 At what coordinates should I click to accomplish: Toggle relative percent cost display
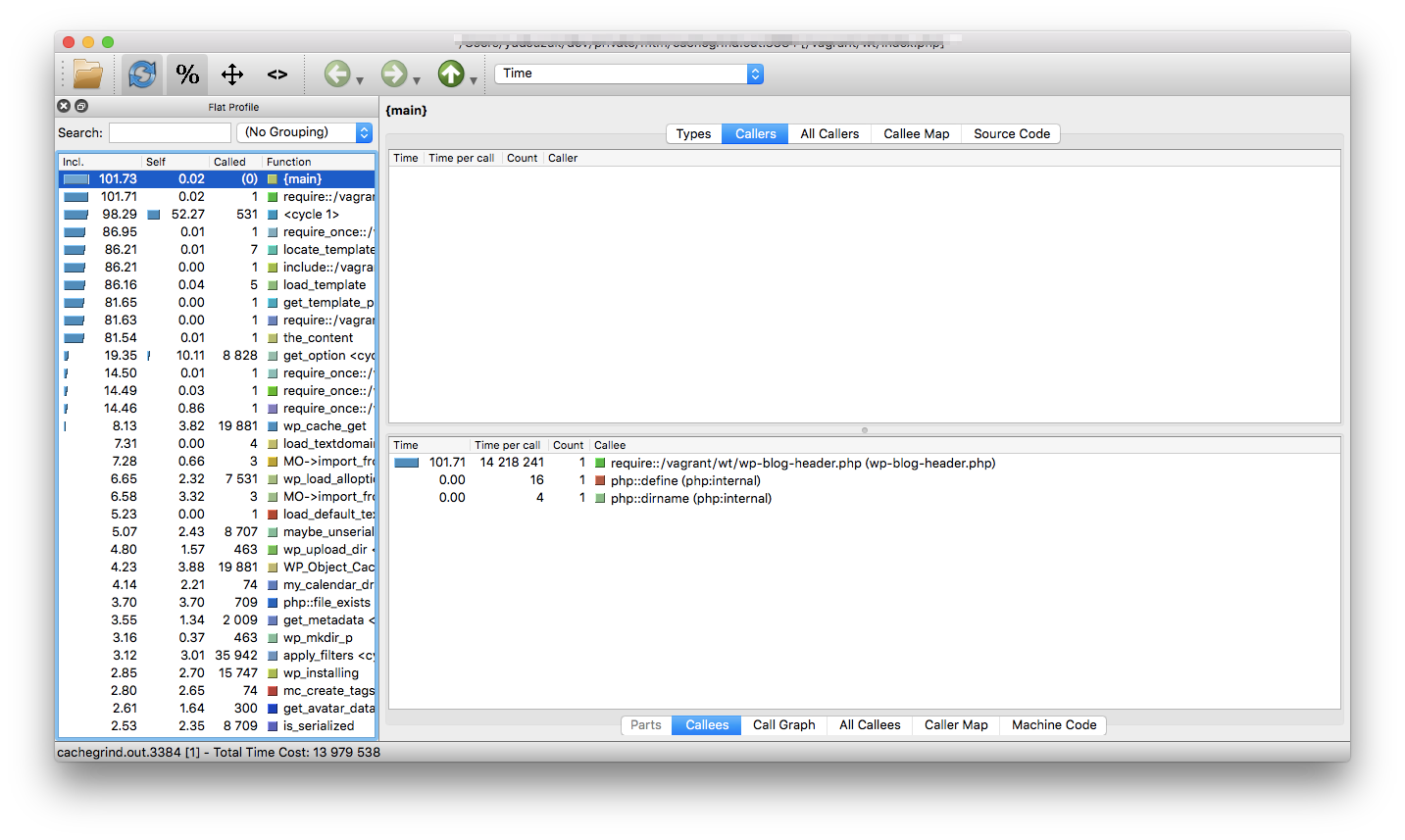click(x=186, y=74)
